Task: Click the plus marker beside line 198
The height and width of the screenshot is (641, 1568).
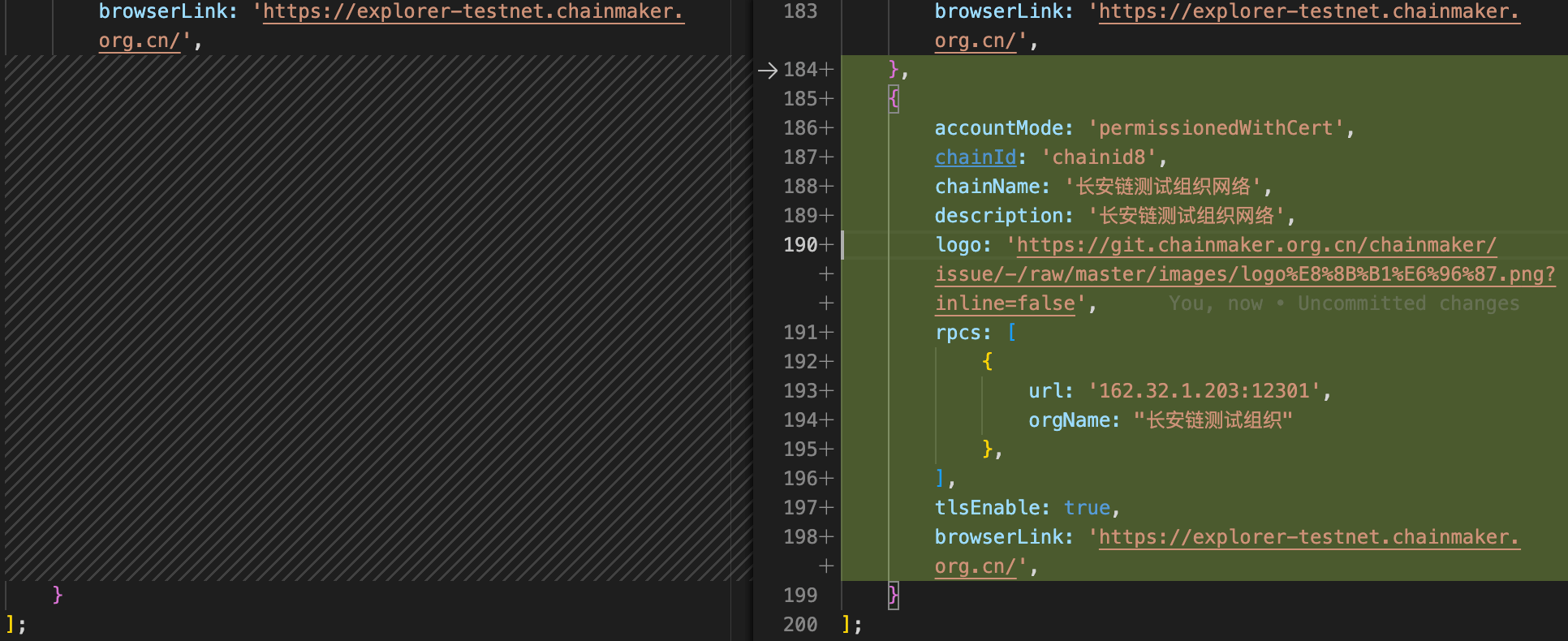Action: [x=826, y=537]
